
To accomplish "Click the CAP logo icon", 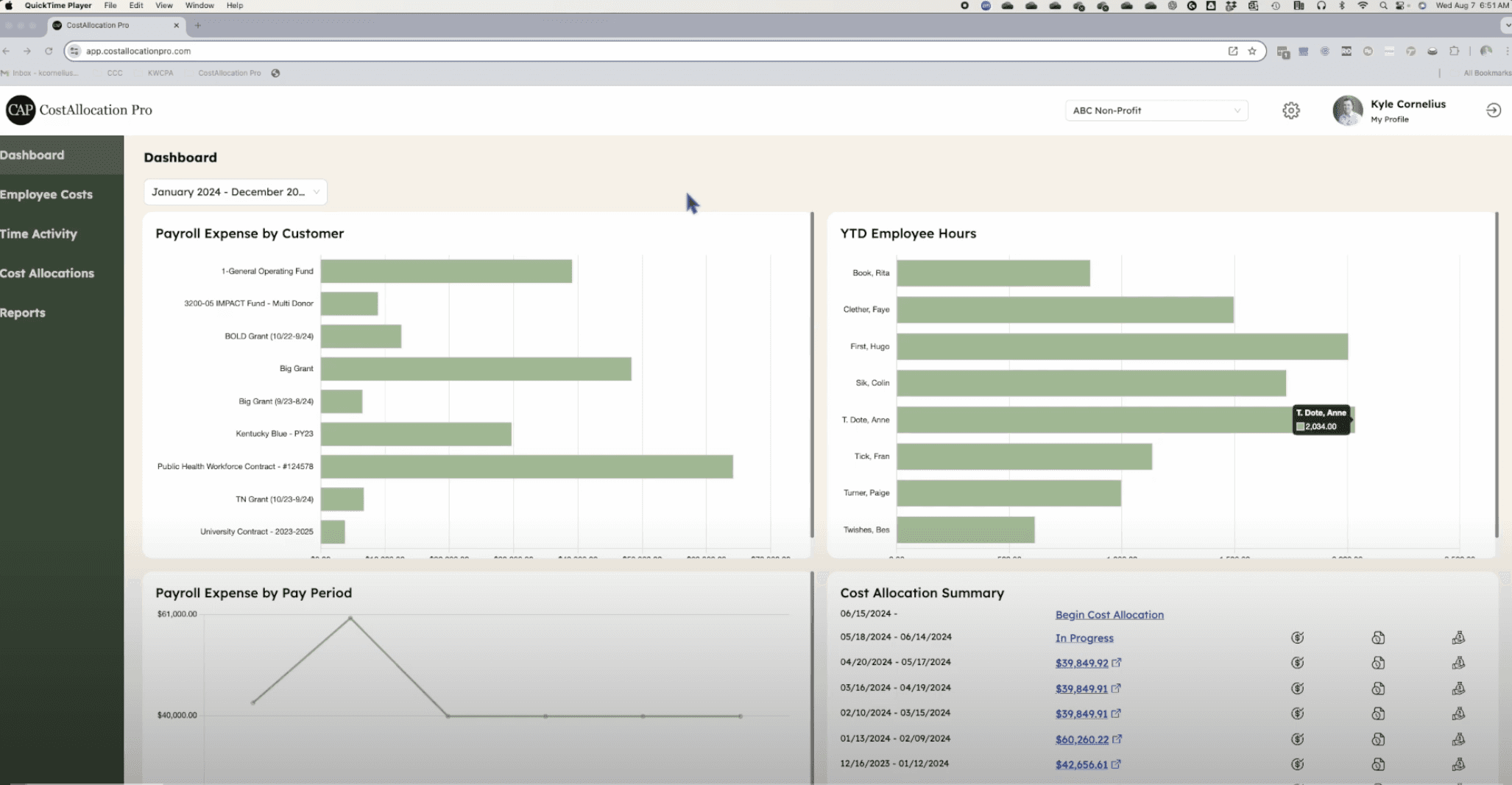I will [x=20, y=110].
